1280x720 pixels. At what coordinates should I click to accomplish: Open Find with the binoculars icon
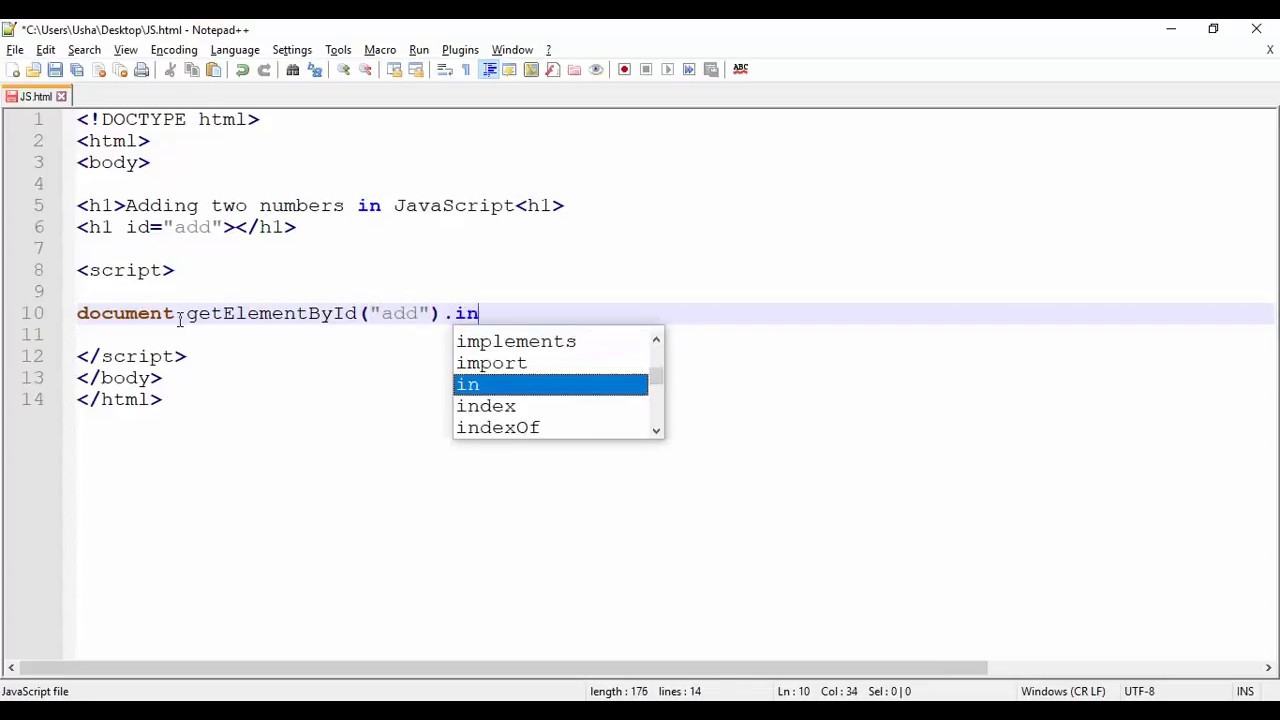click(x=293, y=70)
